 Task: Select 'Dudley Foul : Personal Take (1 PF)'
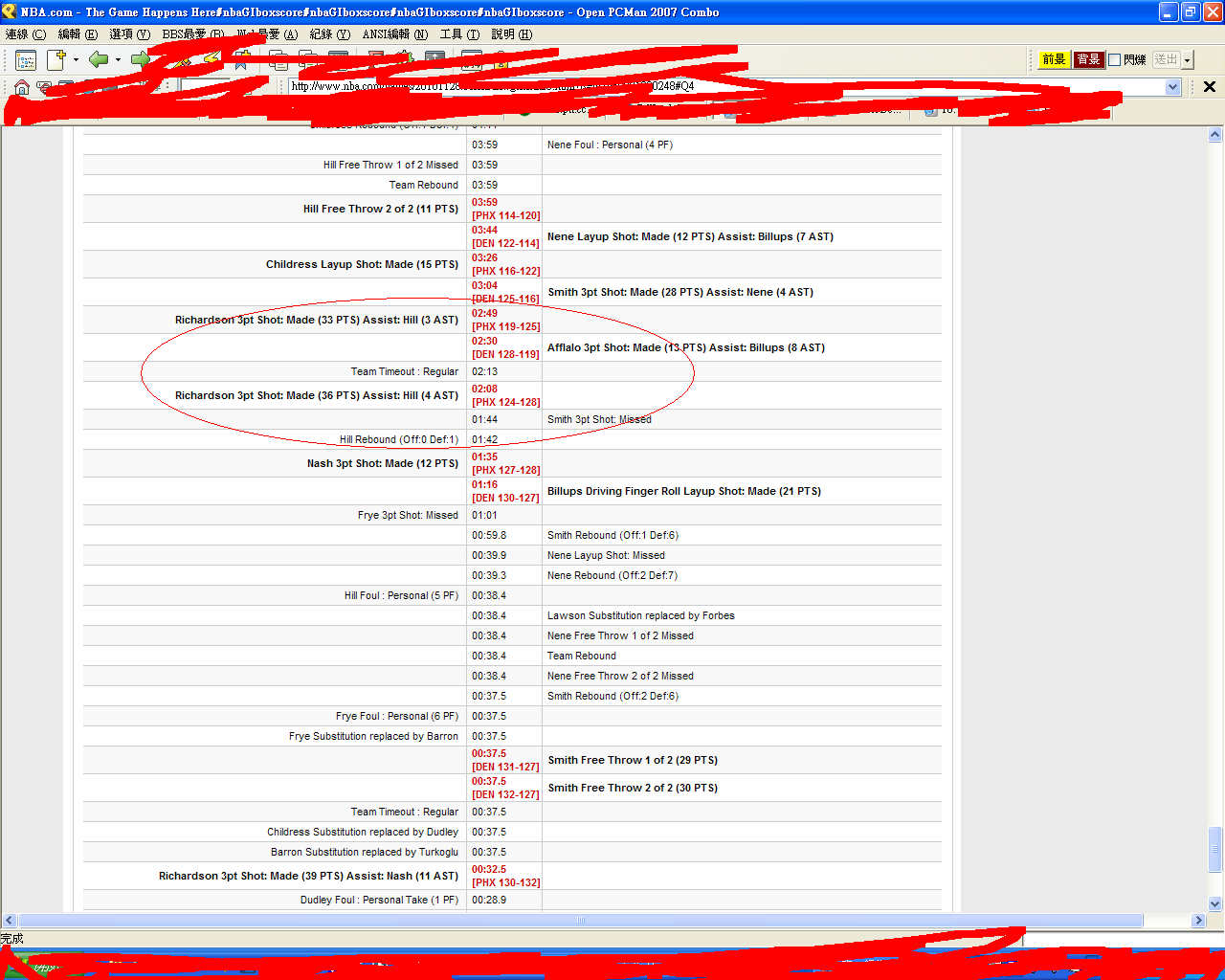pos(379,901)
